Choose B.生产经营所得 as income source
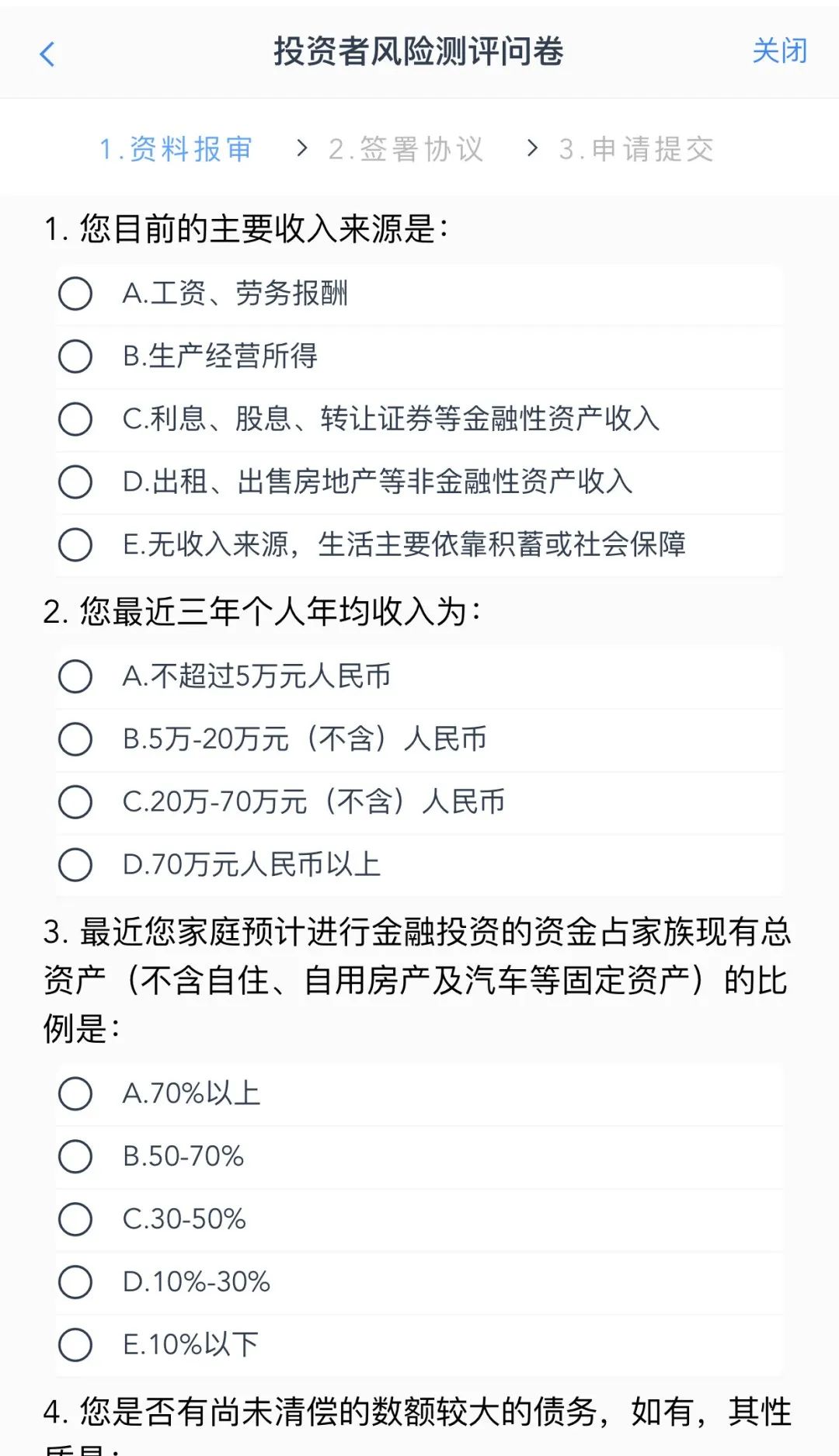839x1456 pixels. [75, 356]
